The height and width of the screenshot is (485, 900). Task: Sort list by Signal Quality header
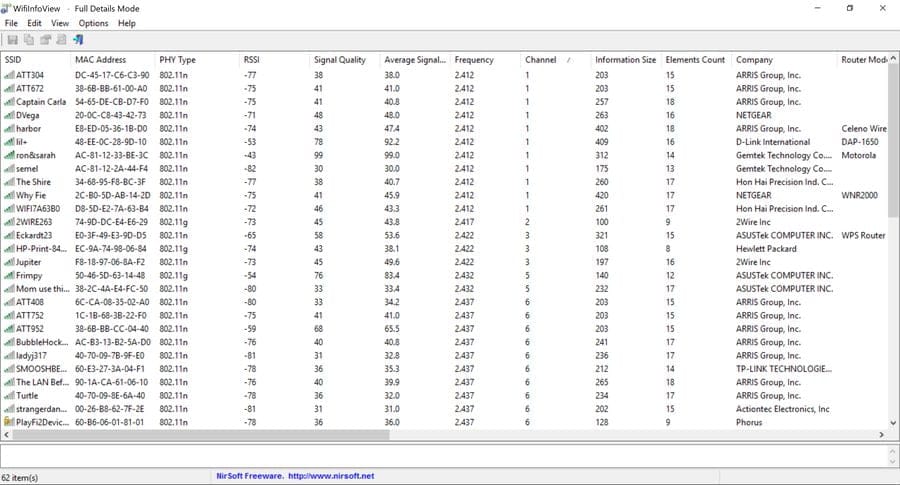point(339,60)
